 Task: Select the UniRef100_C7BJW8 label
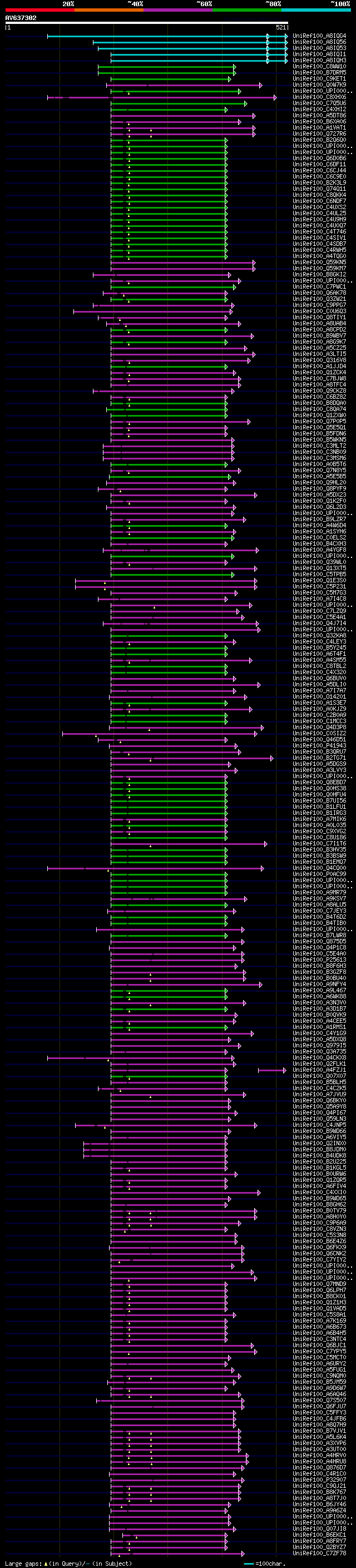[x=319, y=379]
